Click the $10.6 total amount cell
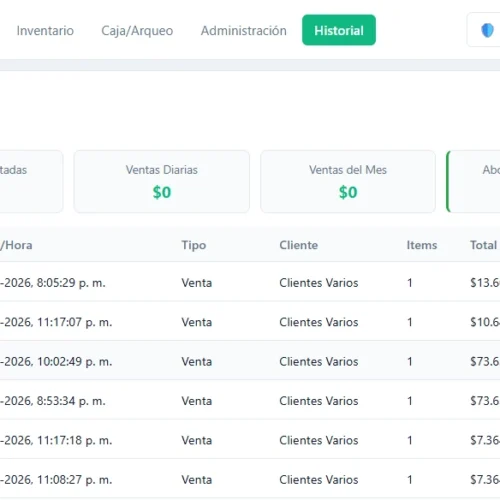The width and height of the screenshot is (500, 500). click(x=485, y=322)
